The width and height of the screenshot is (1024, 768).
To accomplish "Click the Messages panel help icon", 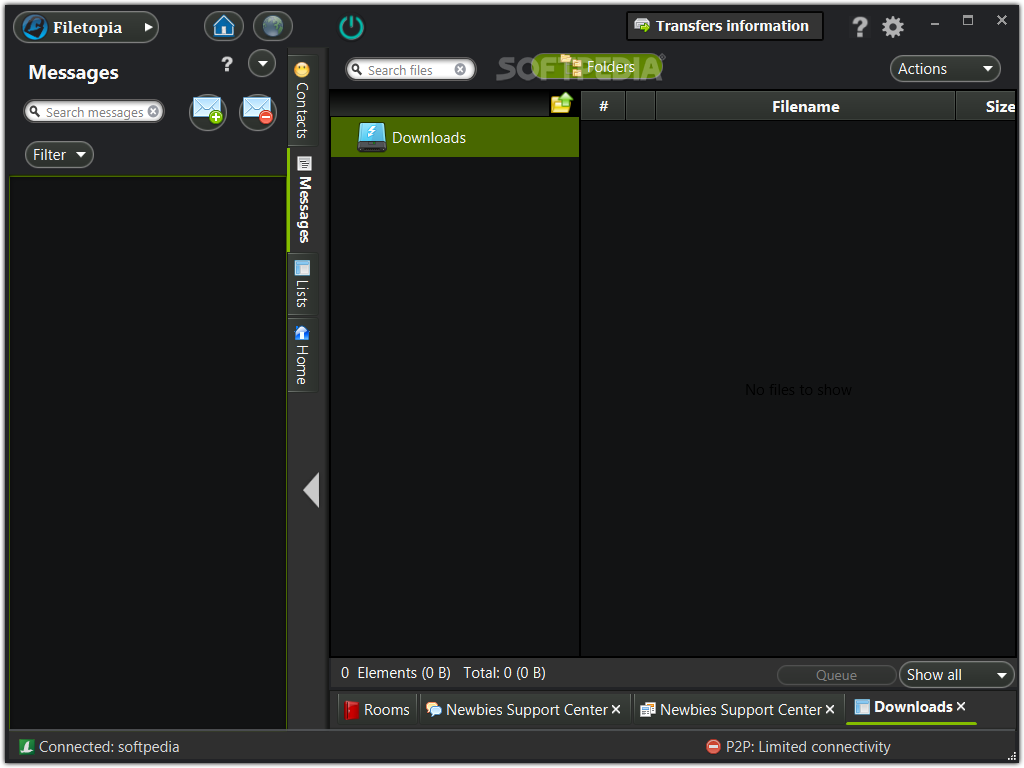I will coord(227,64).
